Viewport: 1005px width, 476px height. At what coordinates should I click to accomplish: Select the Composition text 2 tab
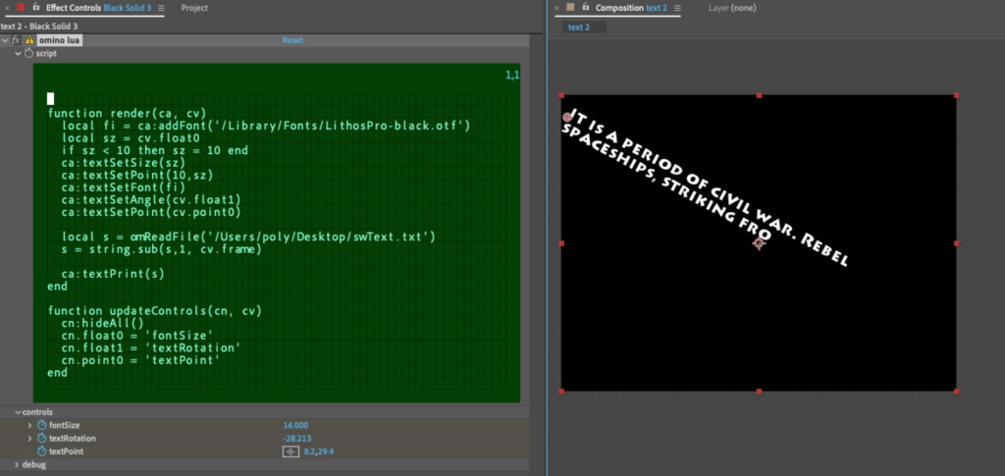click(631, 8)
